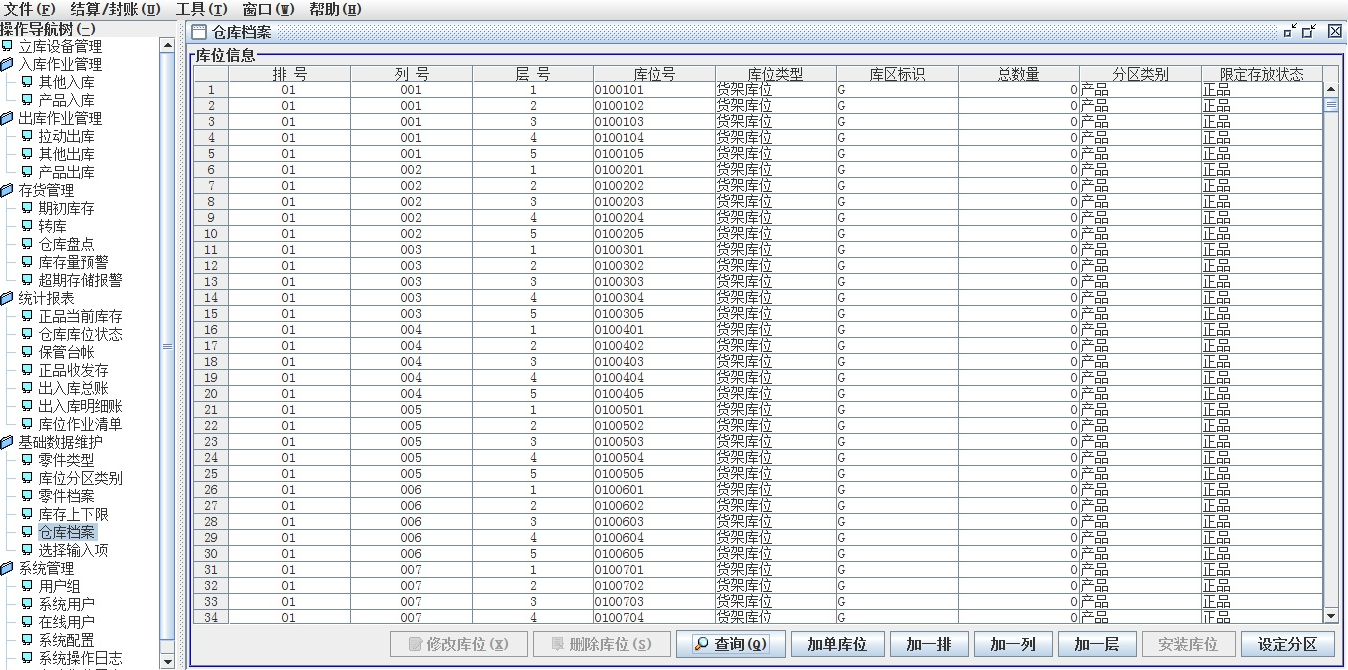Collapse the 基础数据维护 tree node
Viewport: 1348px width, 670px height.
(8, 442)
